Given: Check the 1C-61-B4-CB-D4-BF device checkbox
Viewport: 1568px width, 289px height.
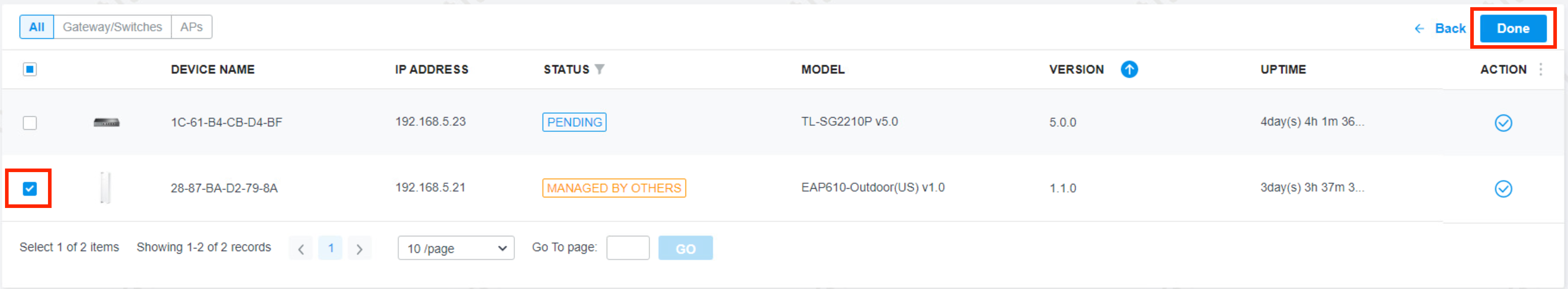Looking at the screenshot, I should 30,123.
